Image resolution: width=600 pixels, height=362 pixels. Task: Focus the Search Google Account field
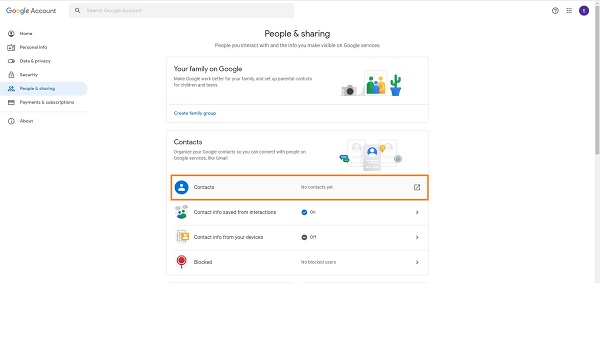[x=182, y=11]
